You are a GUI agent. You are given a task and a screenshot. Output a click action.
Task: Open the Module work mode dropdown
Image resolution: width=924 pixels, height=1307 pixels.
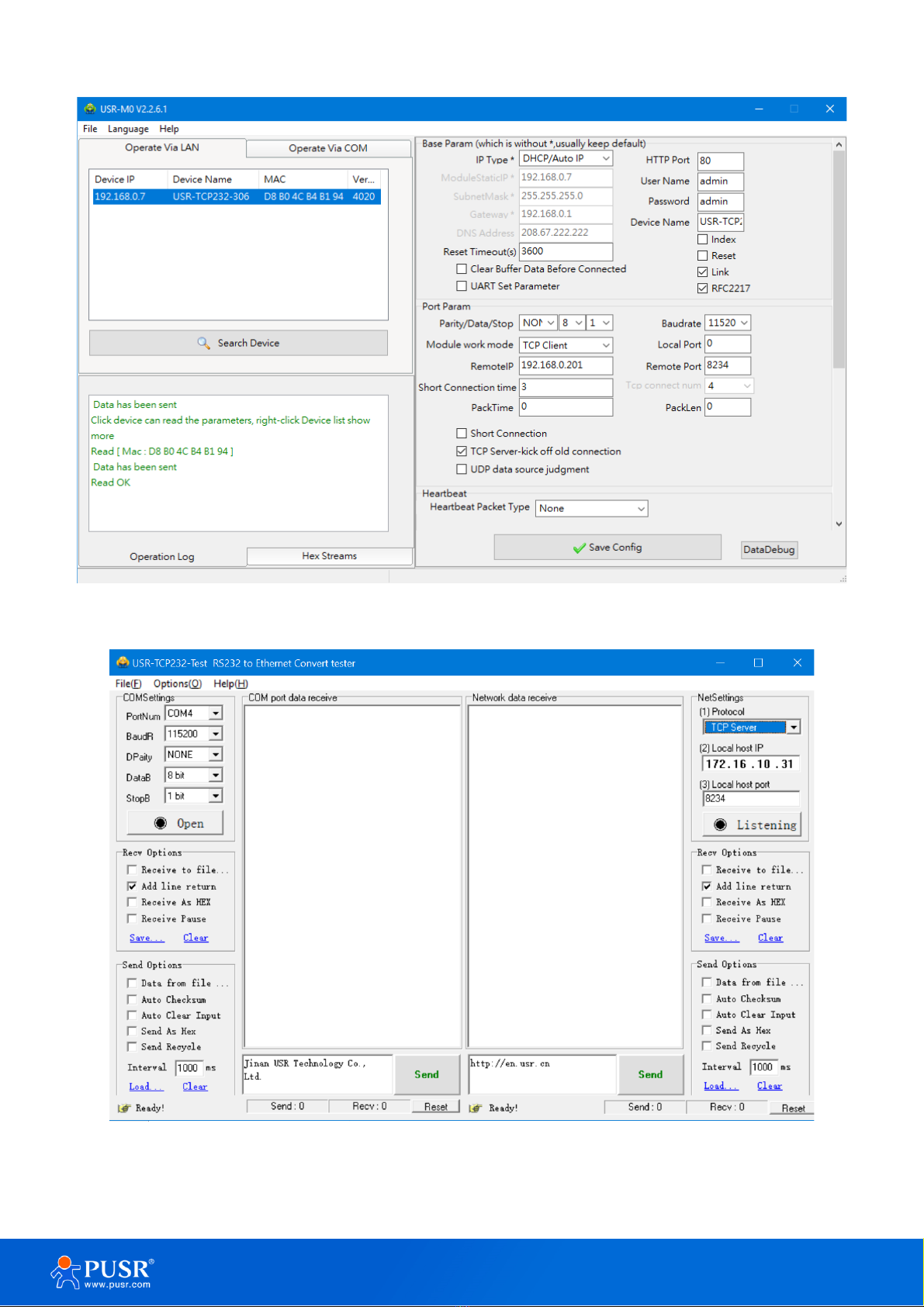[x=566, y=345]
